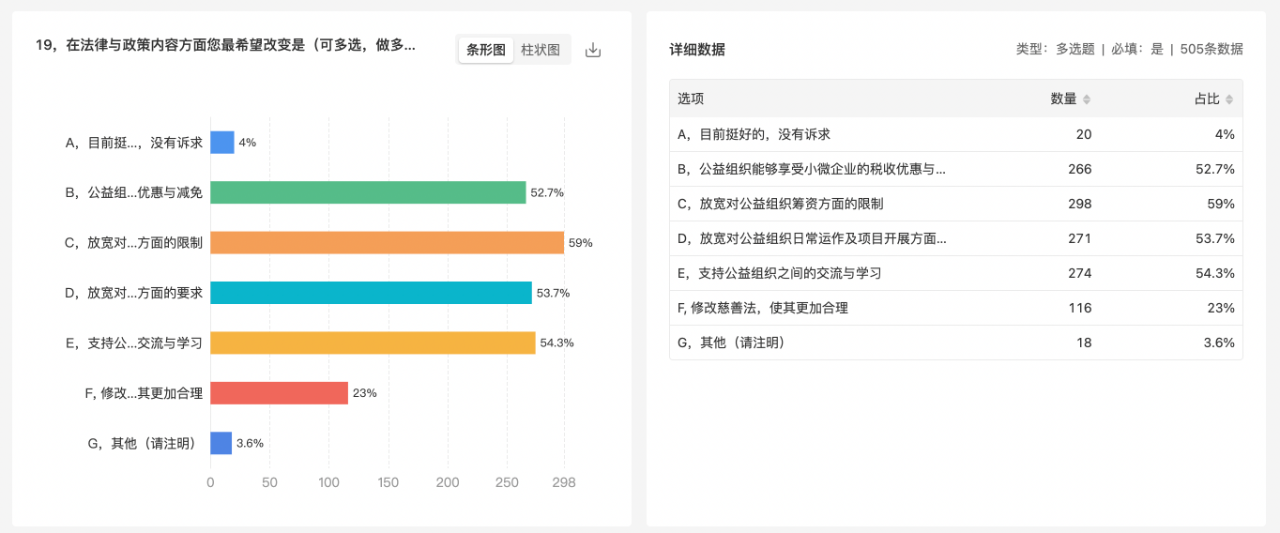Click the 详细数据 panel heading
The image size is (1280, 533).
697,49
